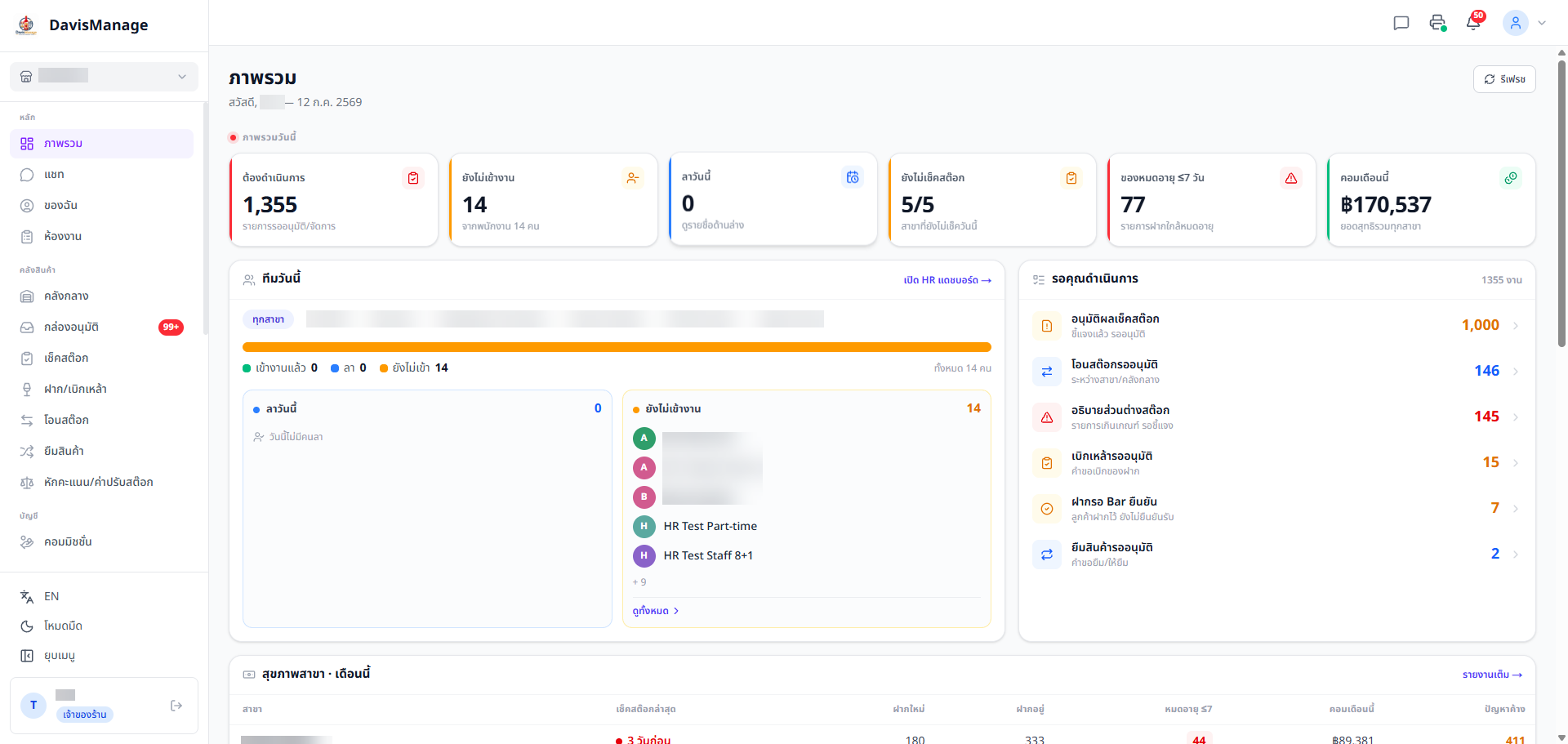The height and width of the screenshot is (744, 1568).
Task: Open notifications bell with 50 badge
Action: [1474, 22]
